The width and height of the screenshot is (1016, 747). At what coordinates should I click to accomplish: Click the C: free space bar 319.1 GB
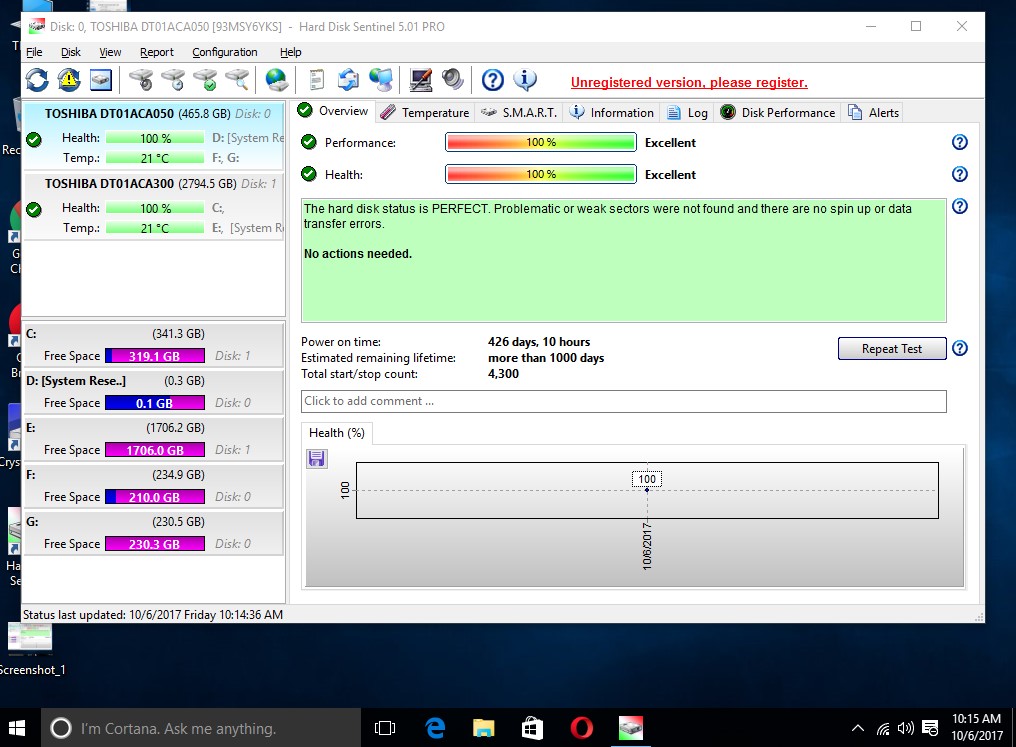coord(155,356)
